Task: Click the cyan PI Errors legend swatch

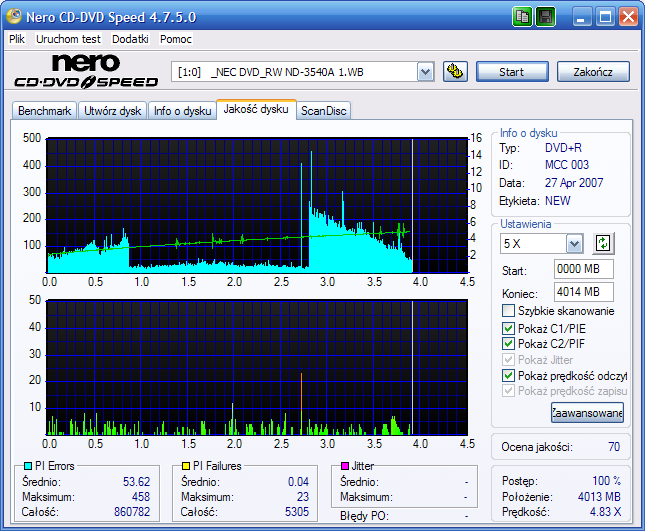Action: (28, 466)
